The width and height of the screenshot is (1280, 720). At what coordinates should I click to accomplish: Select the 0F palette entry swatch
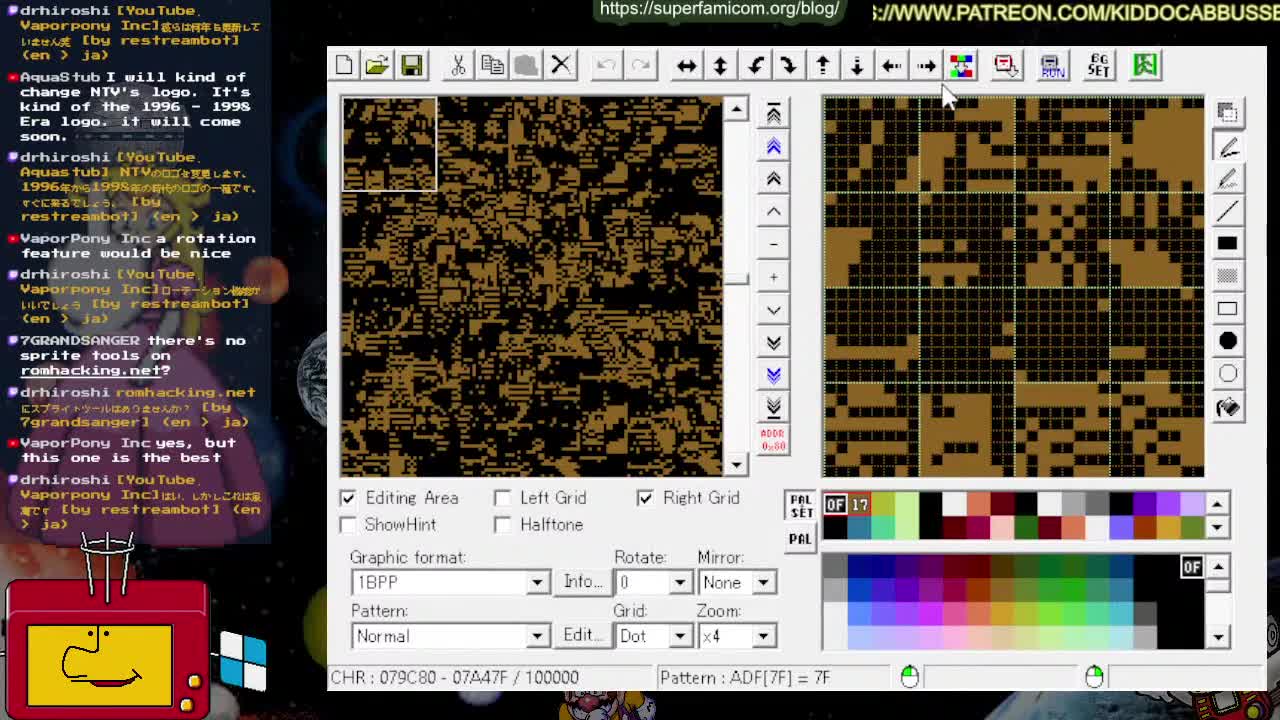(x=835, y=505)
